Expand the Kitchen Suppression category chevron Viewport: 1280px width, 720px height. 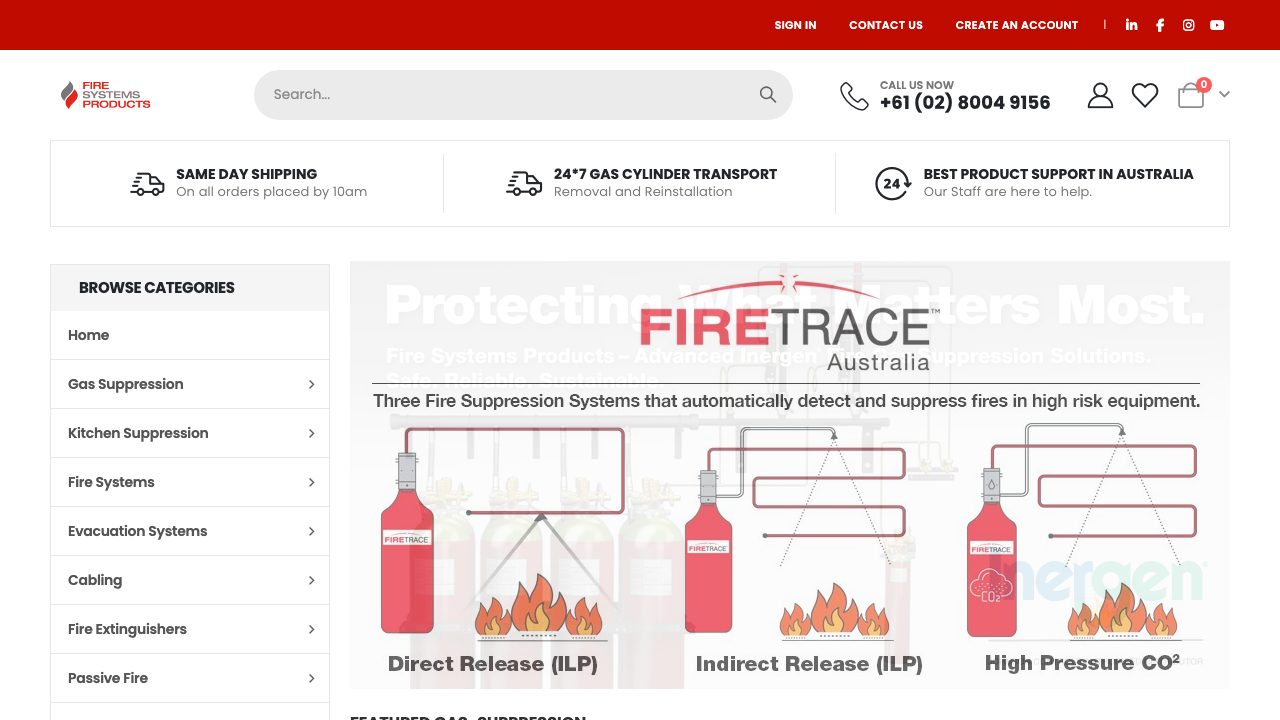tap(311, 433)
